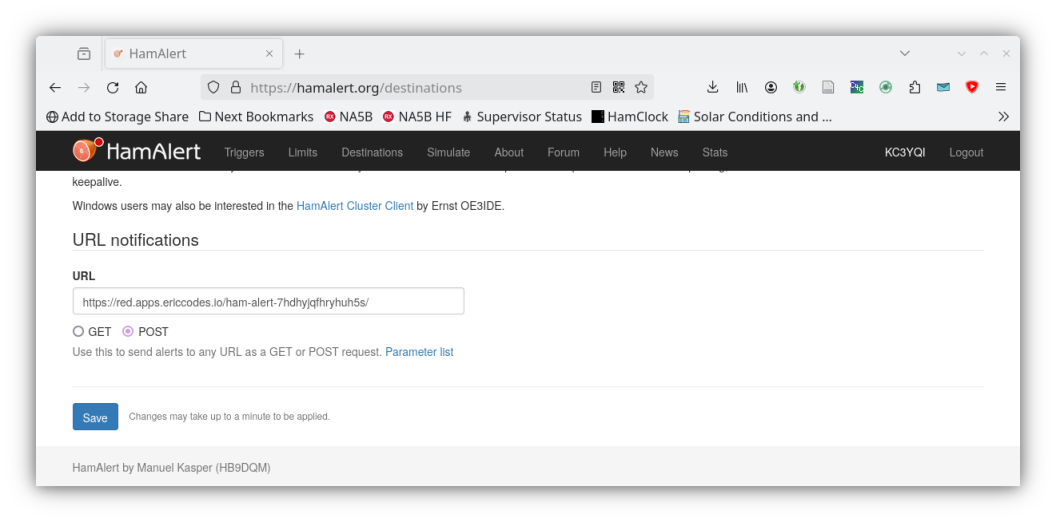Open the extensions puzzle piece menu
The height and width of the screenshot is (522, 1056).
pyautogui.click(x=914, y=87)
